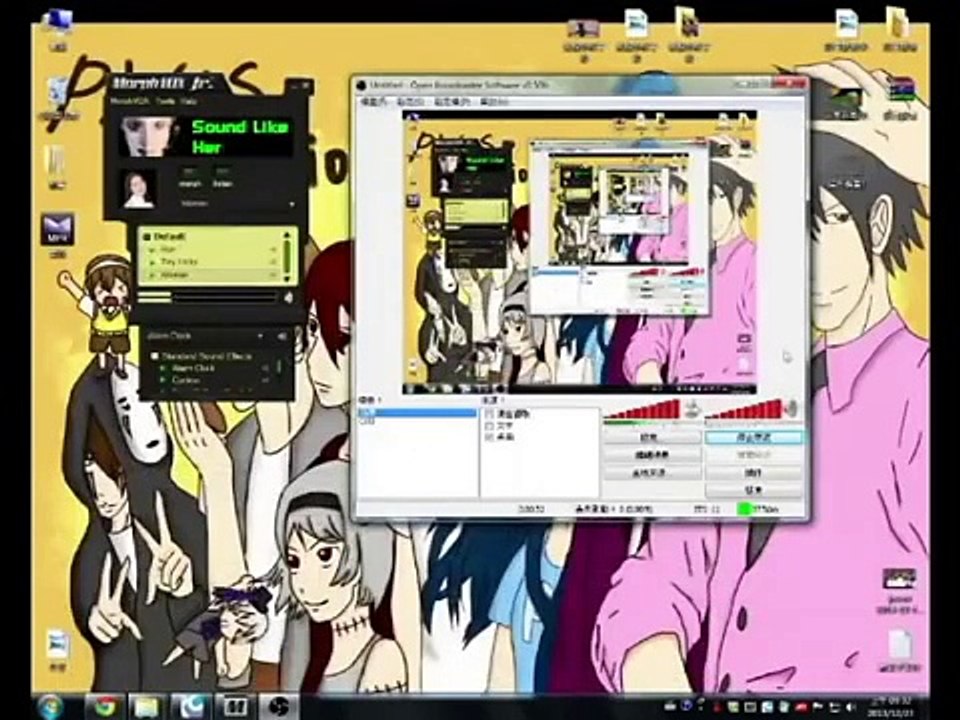This screenshot has width=960, height=720.
Task: Toggle the first source checkbox in OBS sources
Action: [489, 414]
